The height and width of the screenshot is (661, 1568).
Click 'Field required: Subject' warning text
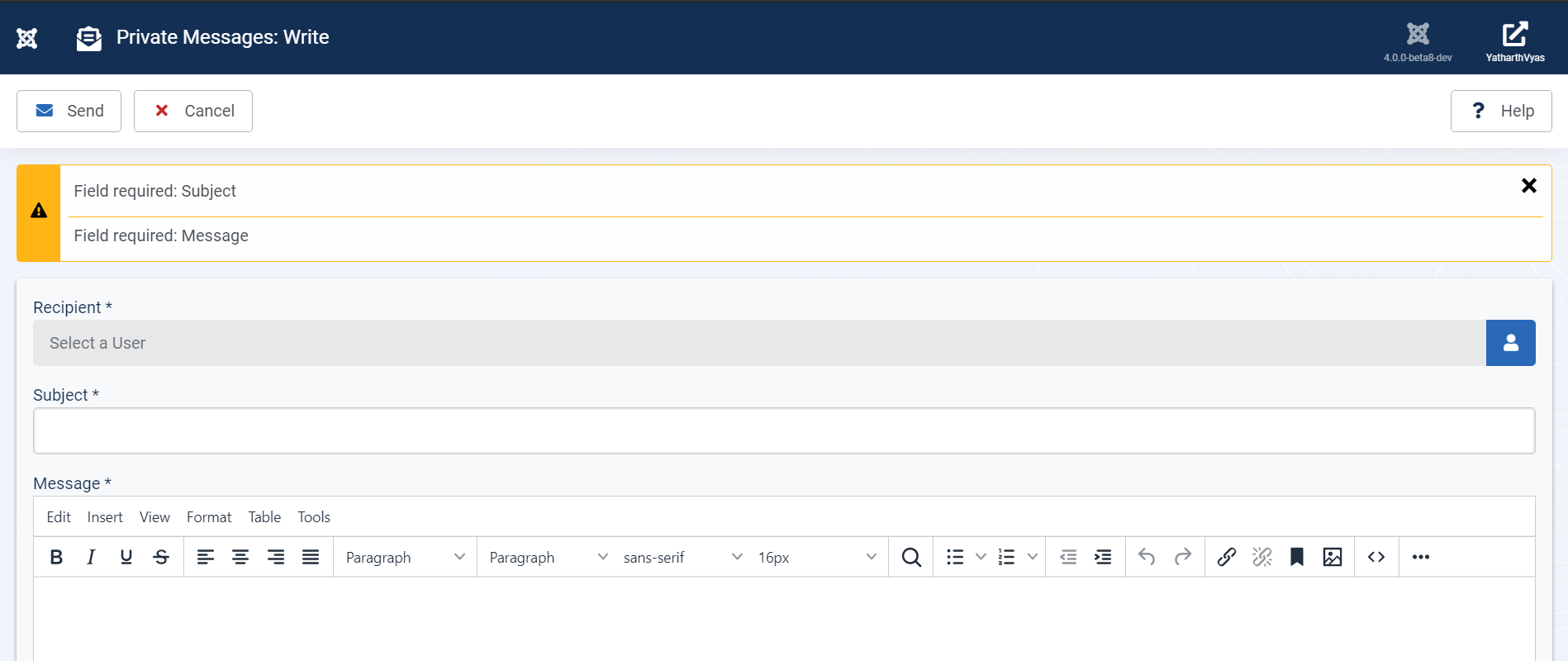[154, 191]
